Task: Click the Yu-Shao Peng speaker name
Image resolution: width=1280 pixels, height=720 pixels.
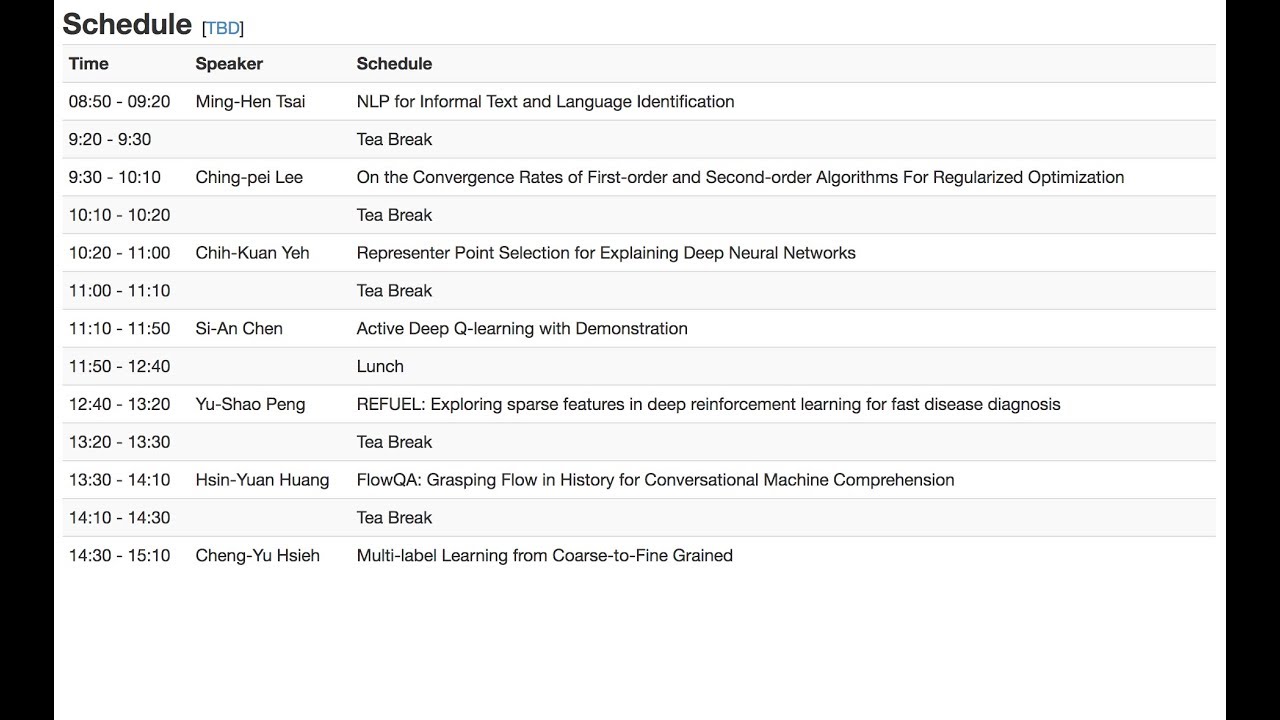Action: tap(250, 404)
